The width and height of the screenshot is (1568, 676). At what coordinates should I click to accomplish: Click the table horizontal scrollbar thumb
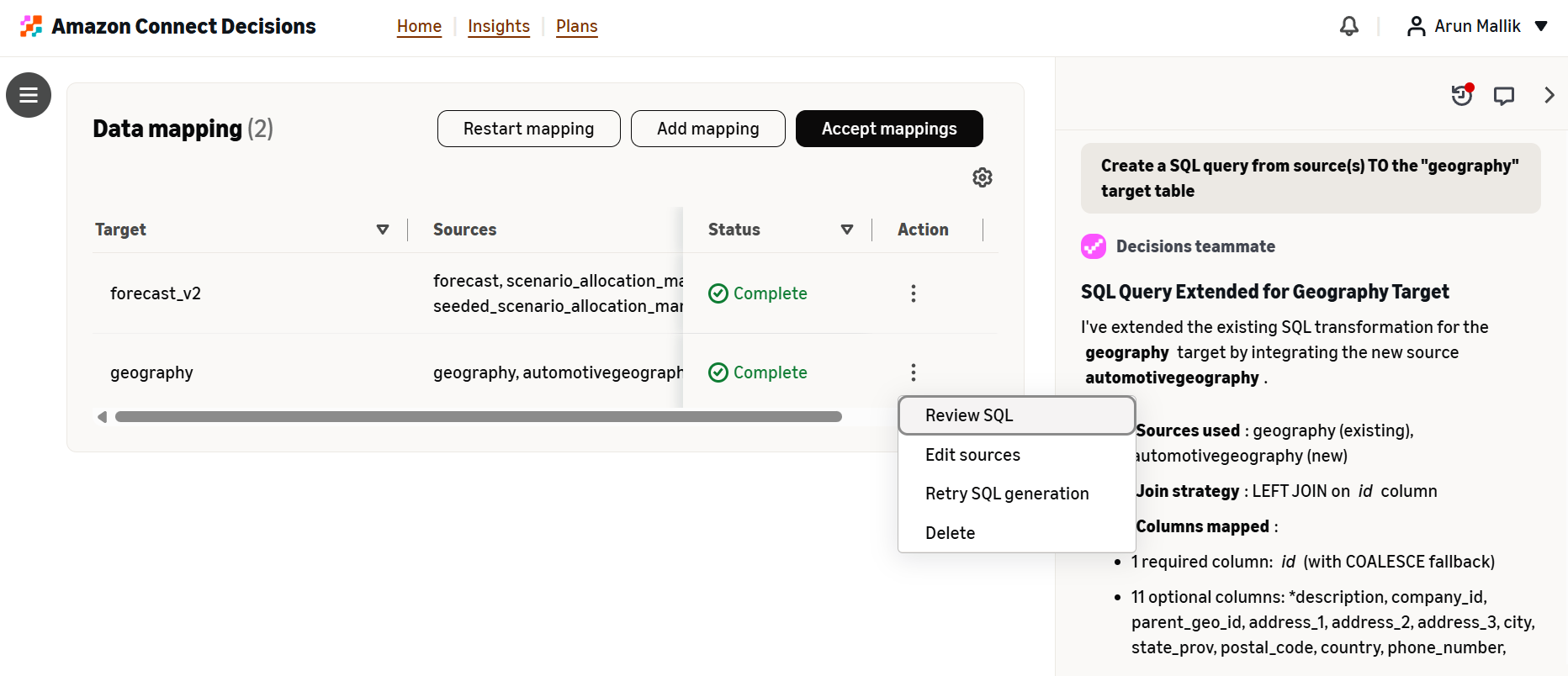(x=479, y=417)
